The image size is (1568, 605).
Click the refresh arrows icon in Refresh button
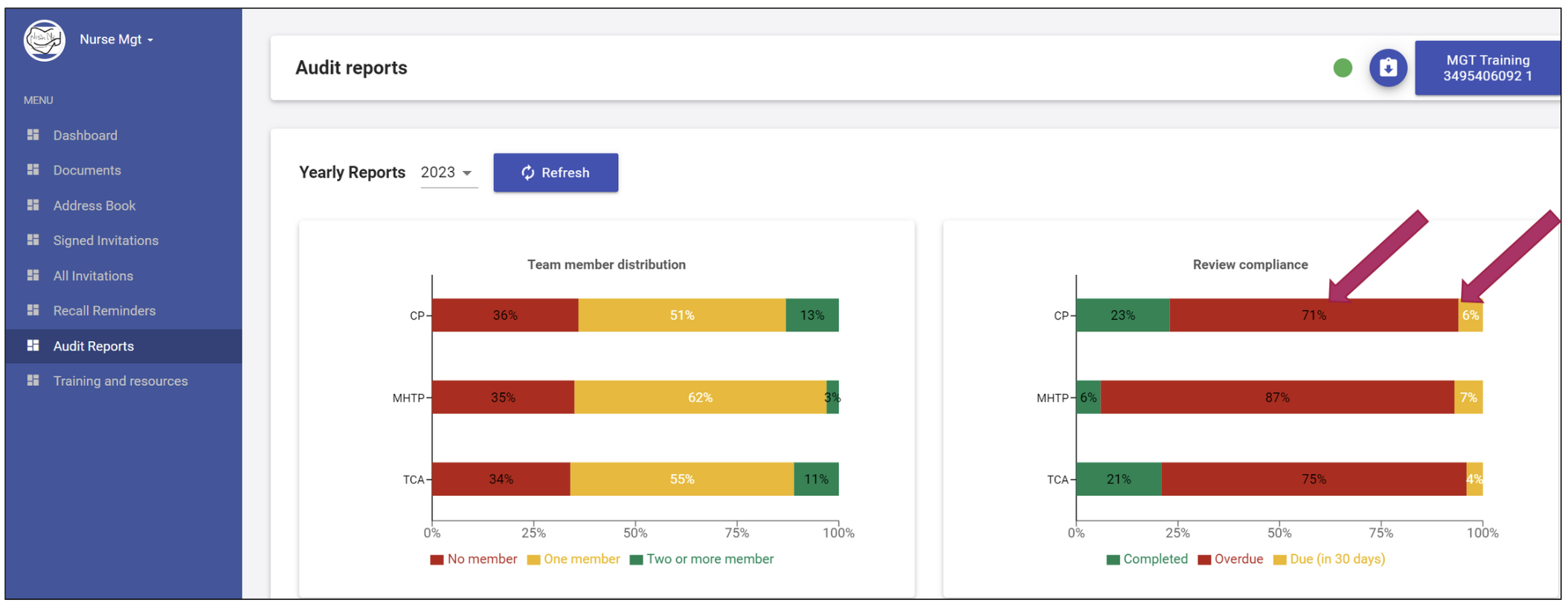pos(528,172)
